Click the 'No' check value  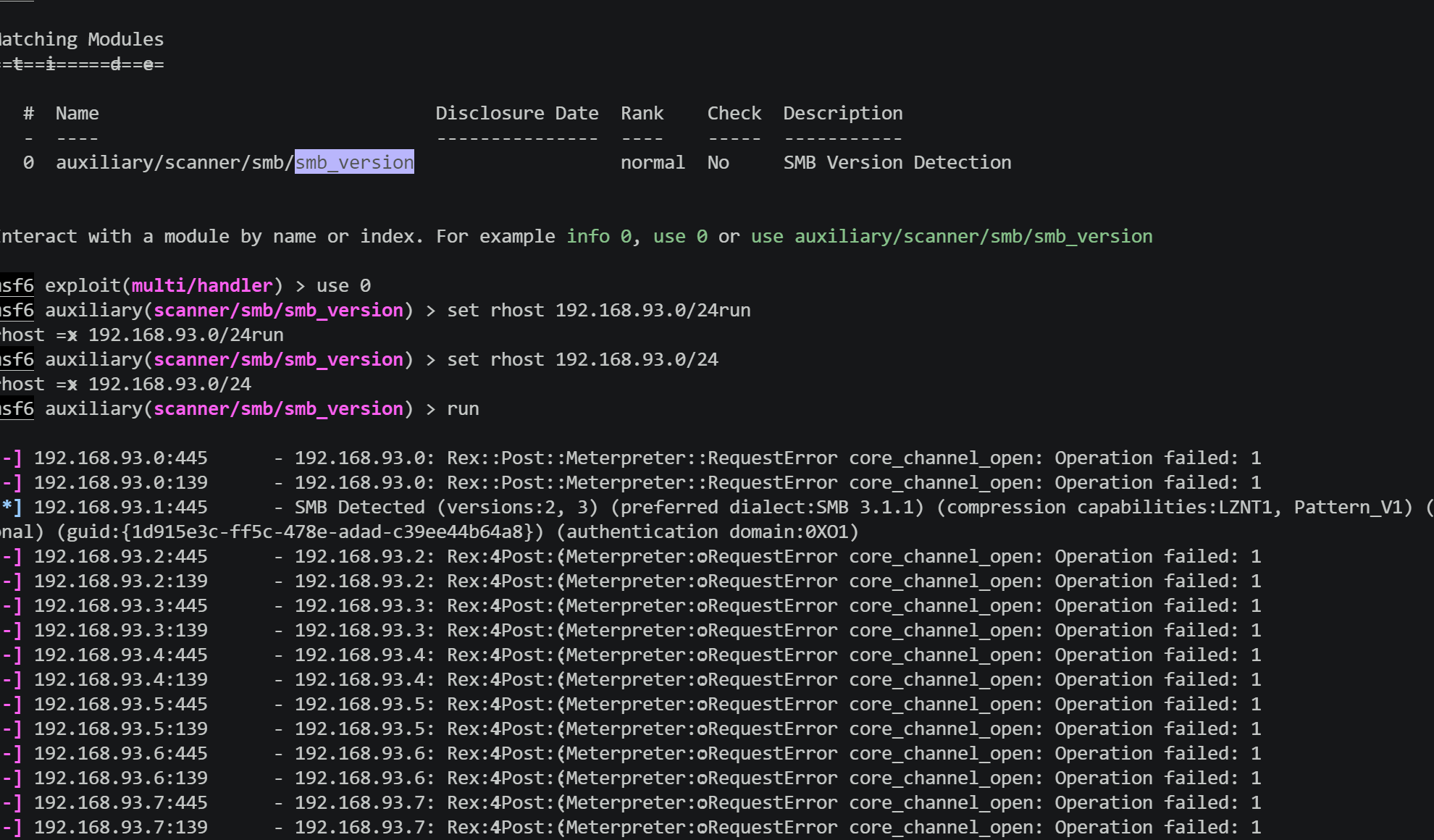click(718, 162)
